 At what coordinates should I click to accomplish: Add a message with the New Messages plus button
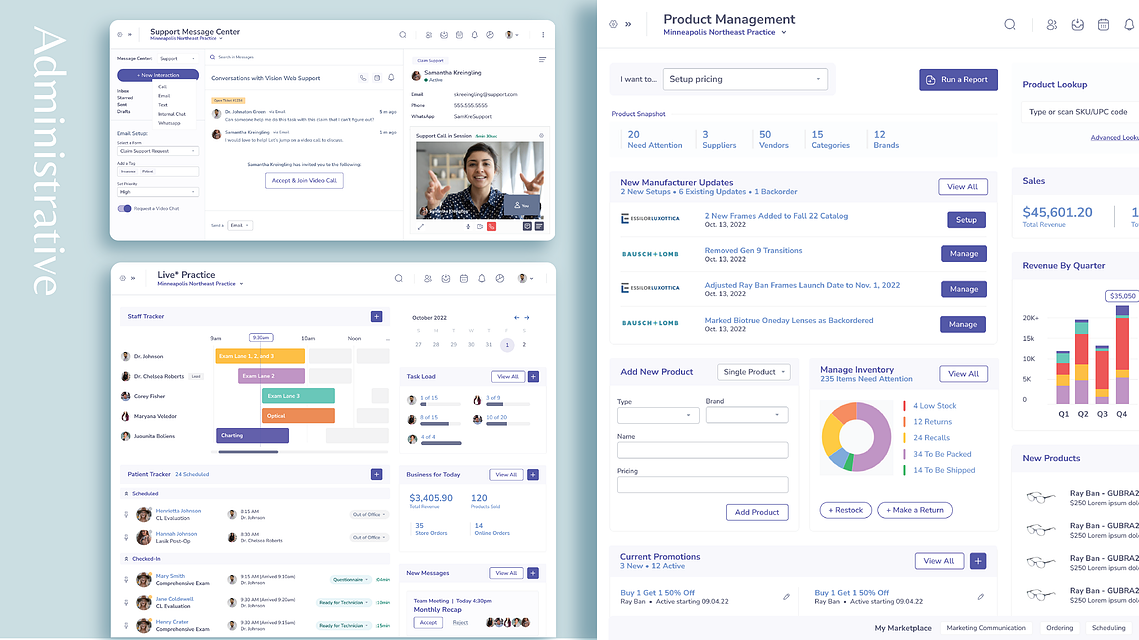533,573
